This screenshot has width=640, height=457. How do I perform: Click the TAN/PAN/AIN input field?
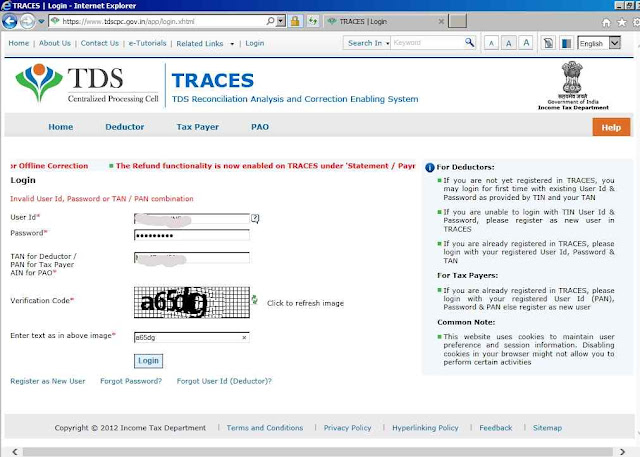pyautogui.click(x=191, y=258)
